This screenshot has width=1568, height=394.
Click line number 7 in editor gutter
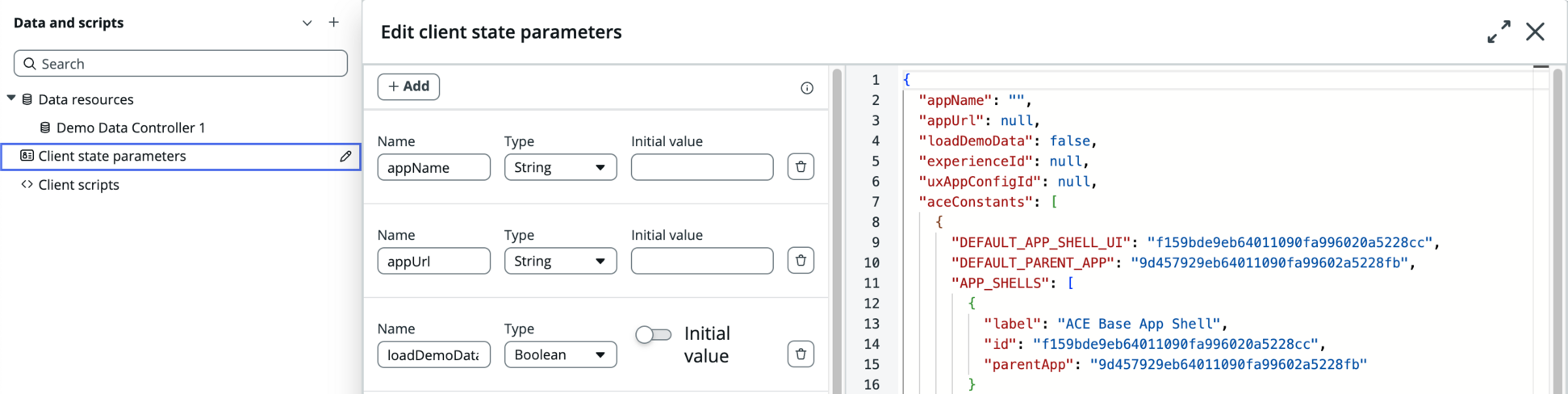[x=876, y=202]
